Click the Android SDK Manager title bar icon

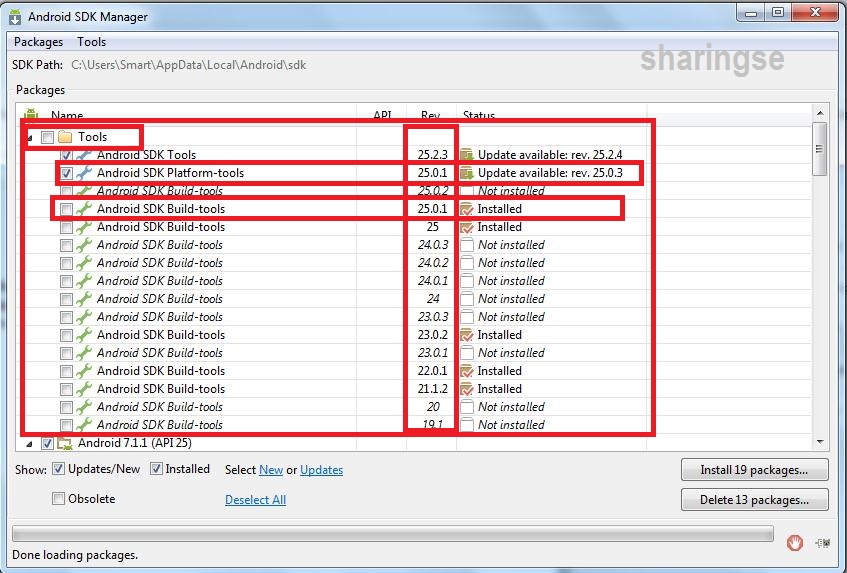pyautogui.click(x=15, y=17)
